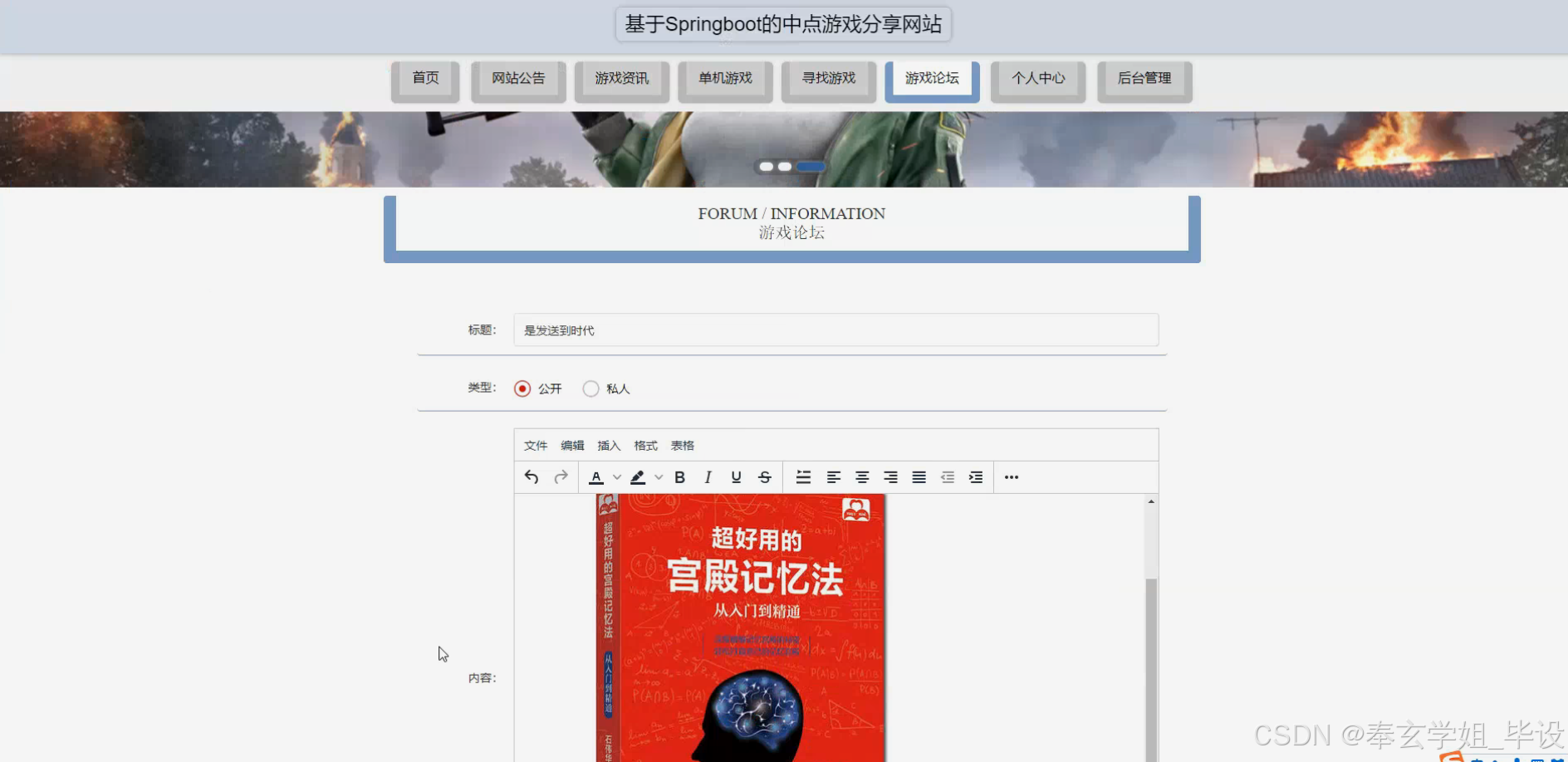
Task: Click the first carousel indicator dot
Action: tap(767, 167)
